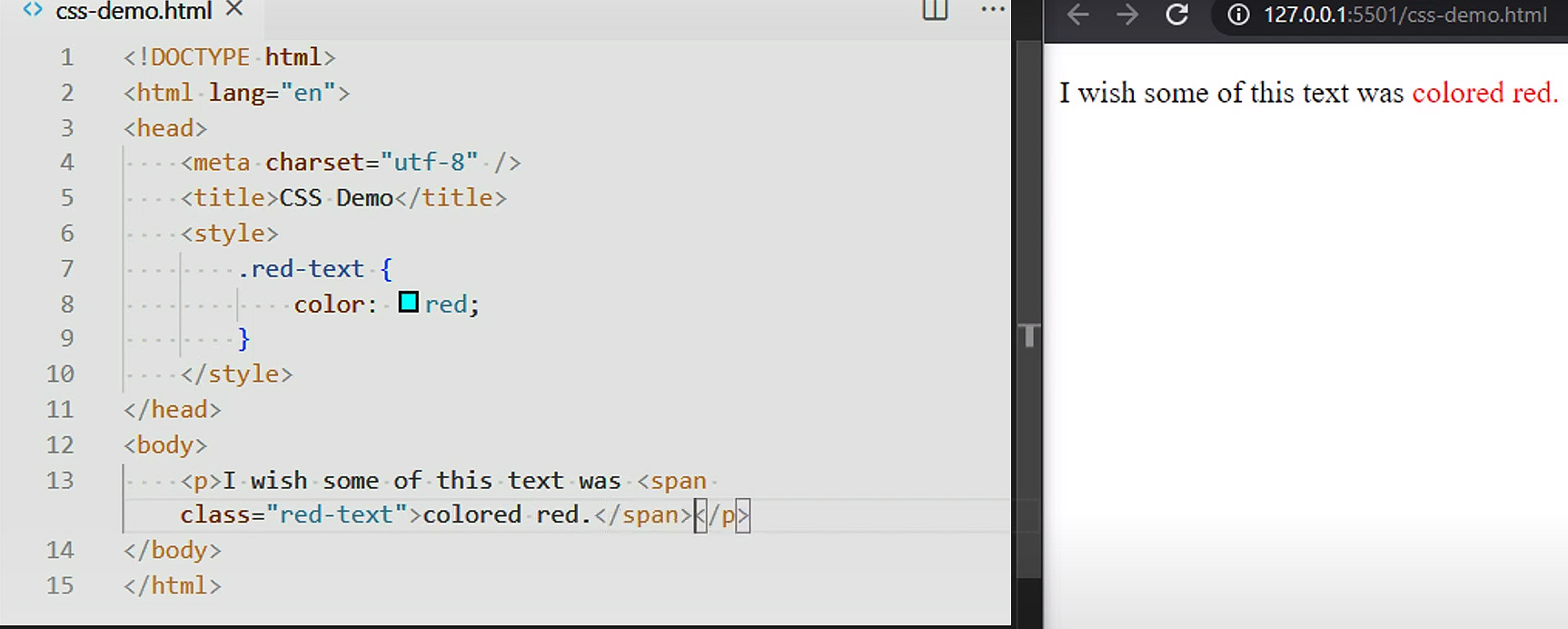Screen dimensions: 1568x629
Task: Place cursor on <!DOCTYPE html> line
Action: (x=230, y=57)
